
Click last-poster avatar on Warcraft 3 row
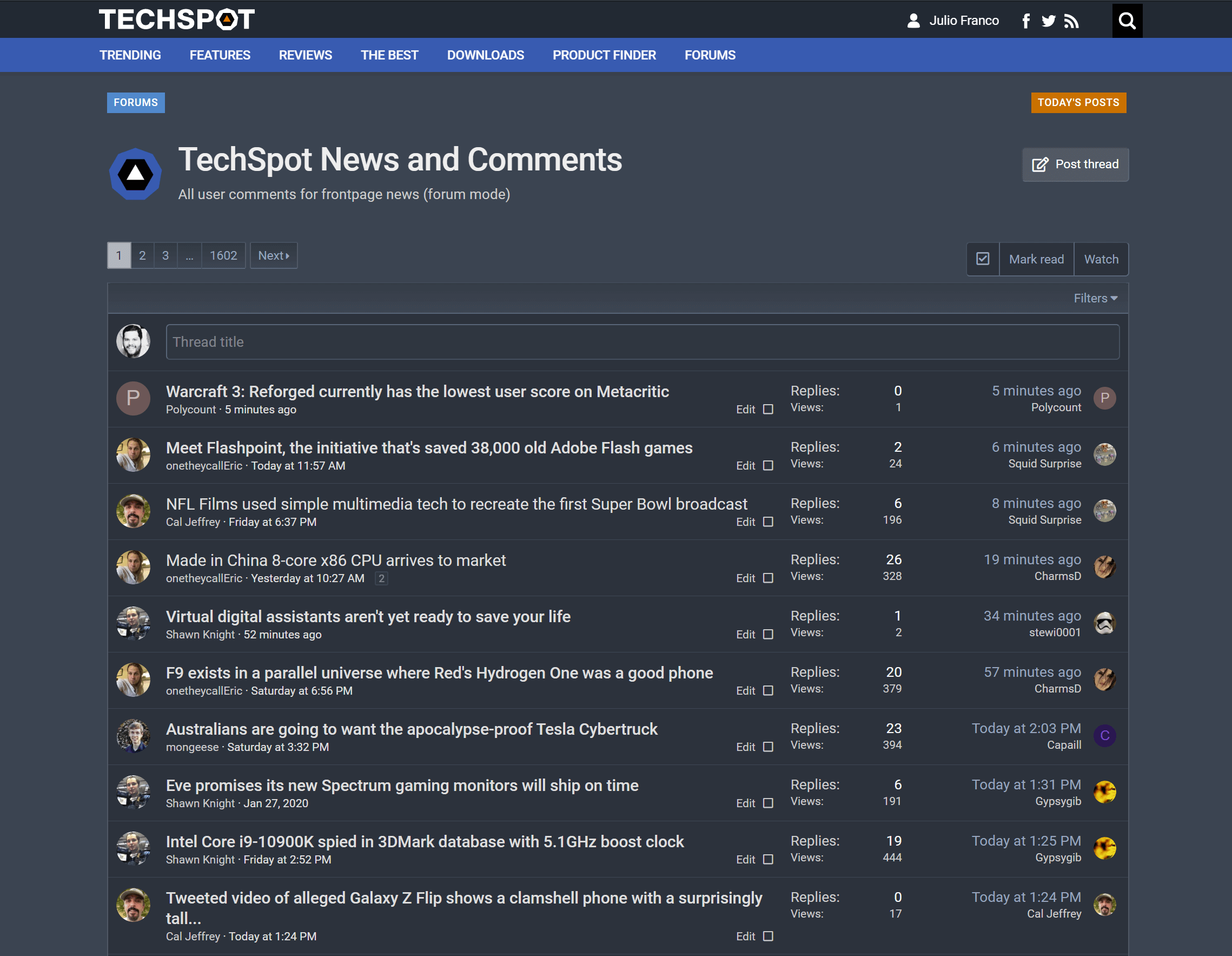point(1104,398)
